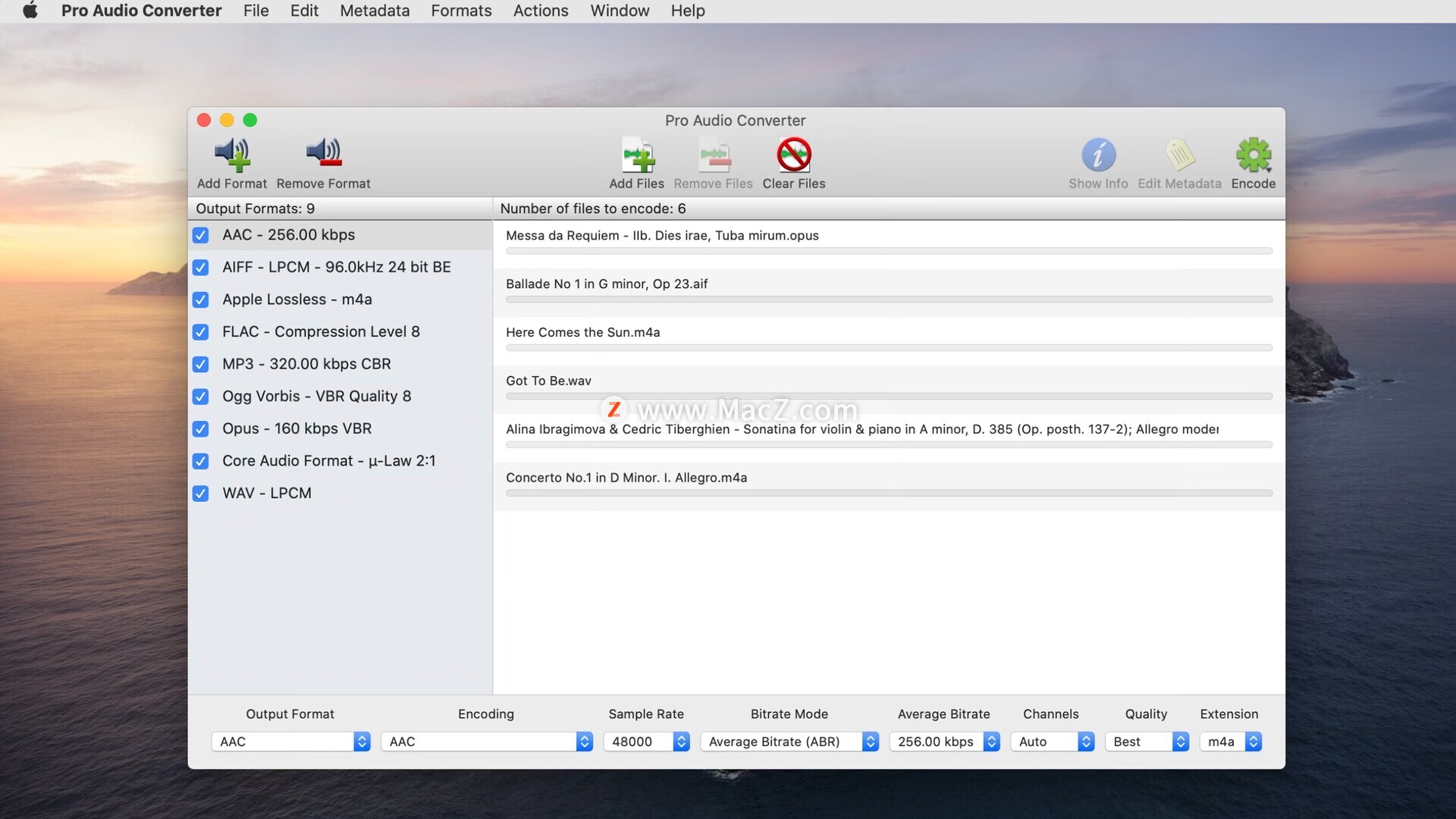This screenshot has width=1456, height=819.
Task: Open the Bitrate Mode dropdown
Action: point(789,742)
